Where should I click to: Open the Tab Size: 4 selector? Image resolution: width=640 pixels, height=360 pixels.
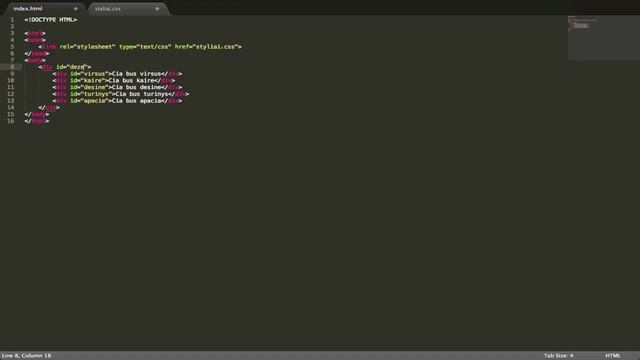click(x=558, y=356)
